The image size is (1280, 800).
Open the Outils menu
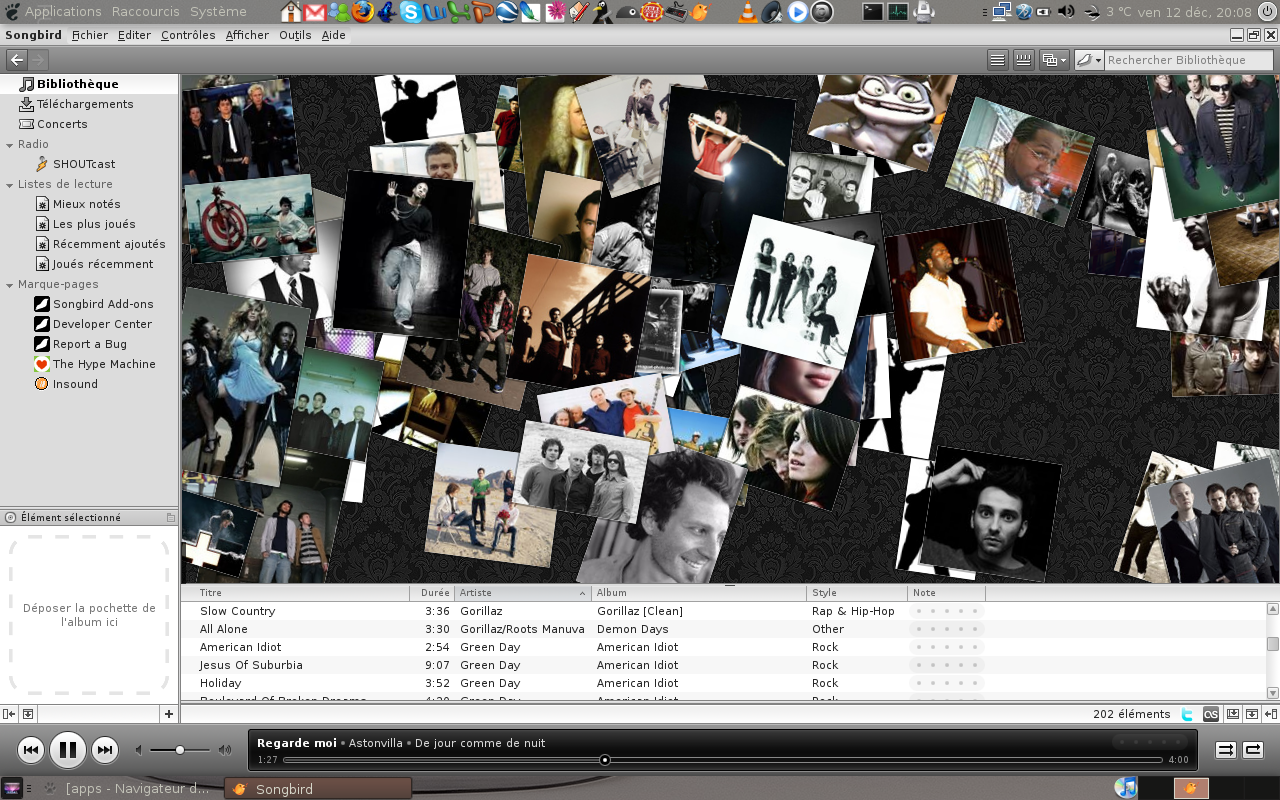pos(295,35)
